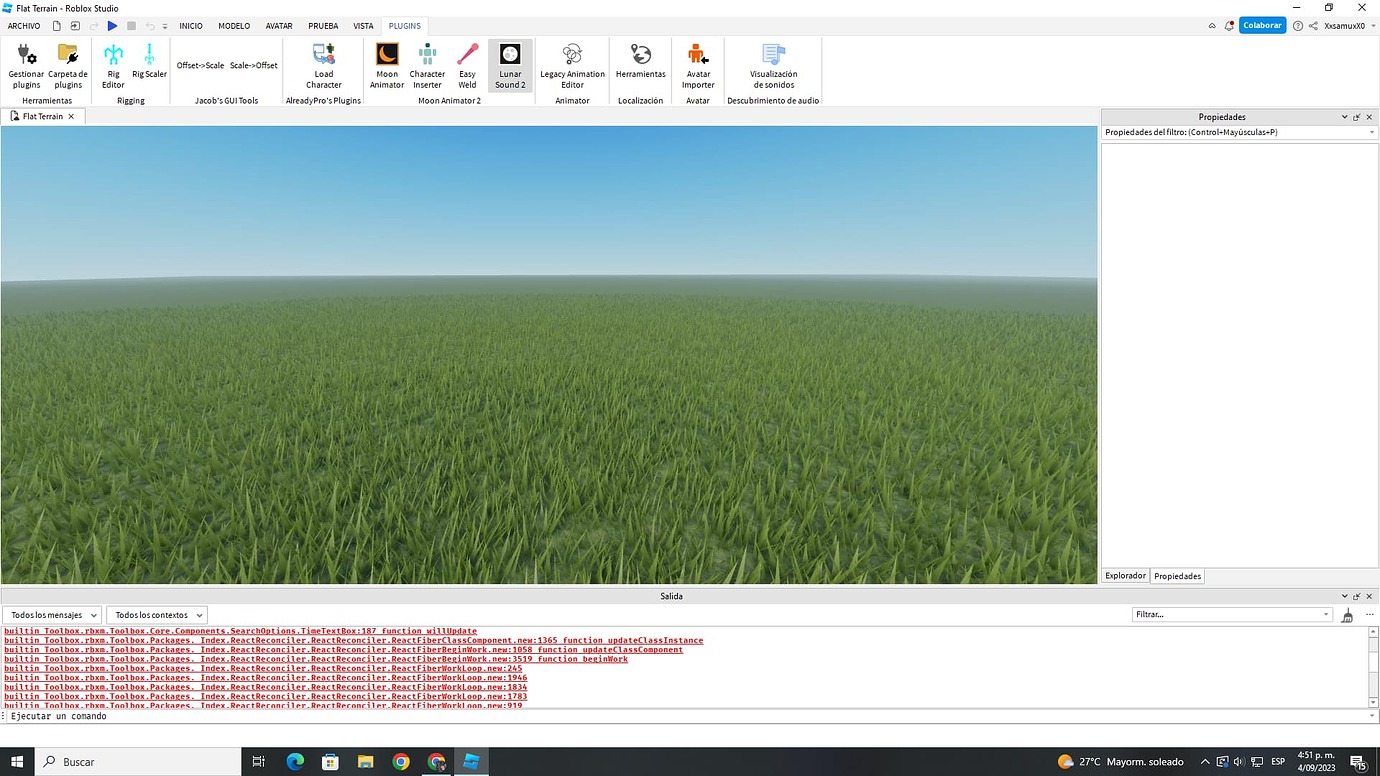The width and height of the screenshot is (1380, 776).
Task: Open Carpeta de plugins
Action: pyautogui.click(x=67, y=66)
